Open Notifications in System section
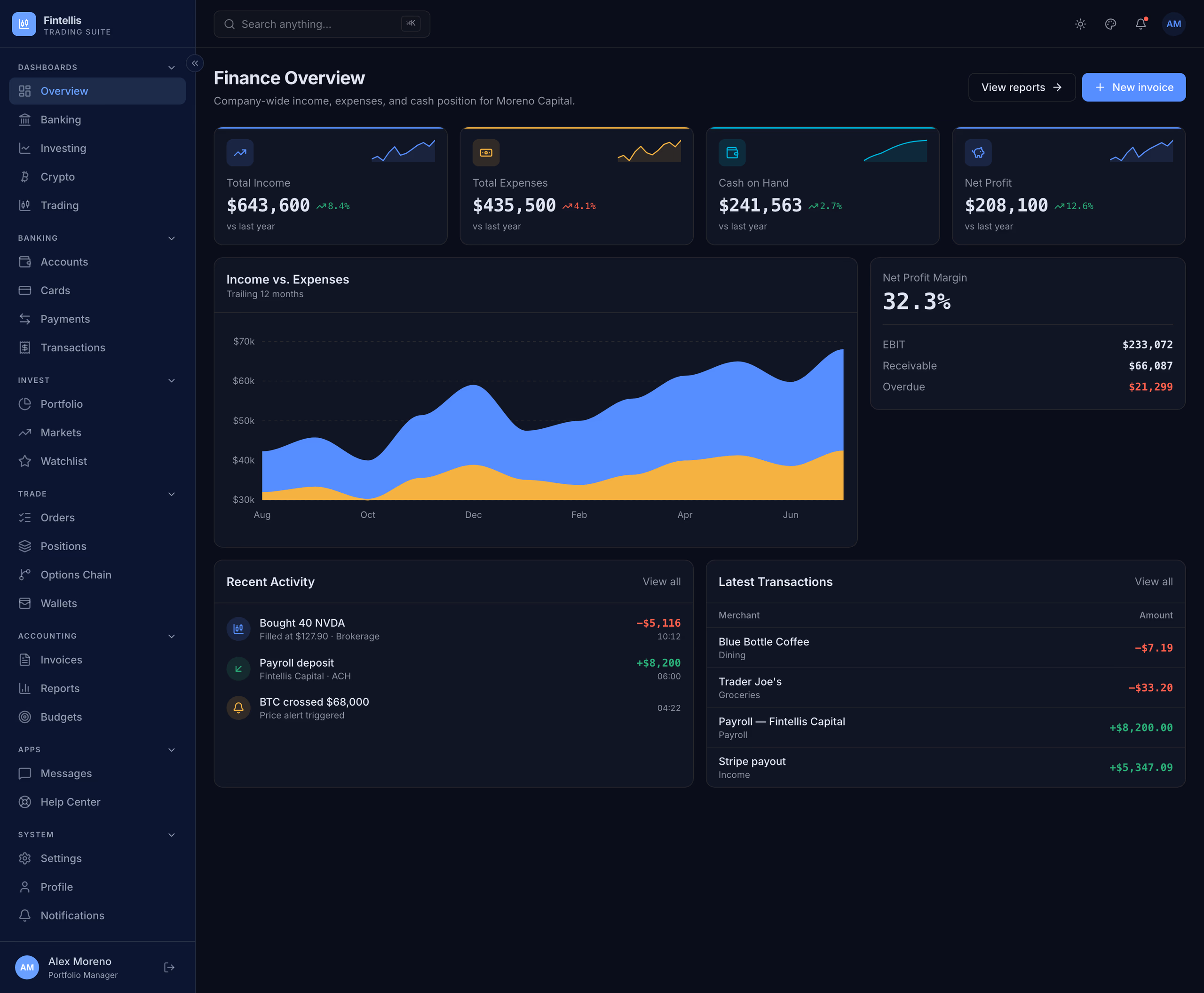This screenshot has height=993, width=1204. pyautogui.click(x=97, y=916)
